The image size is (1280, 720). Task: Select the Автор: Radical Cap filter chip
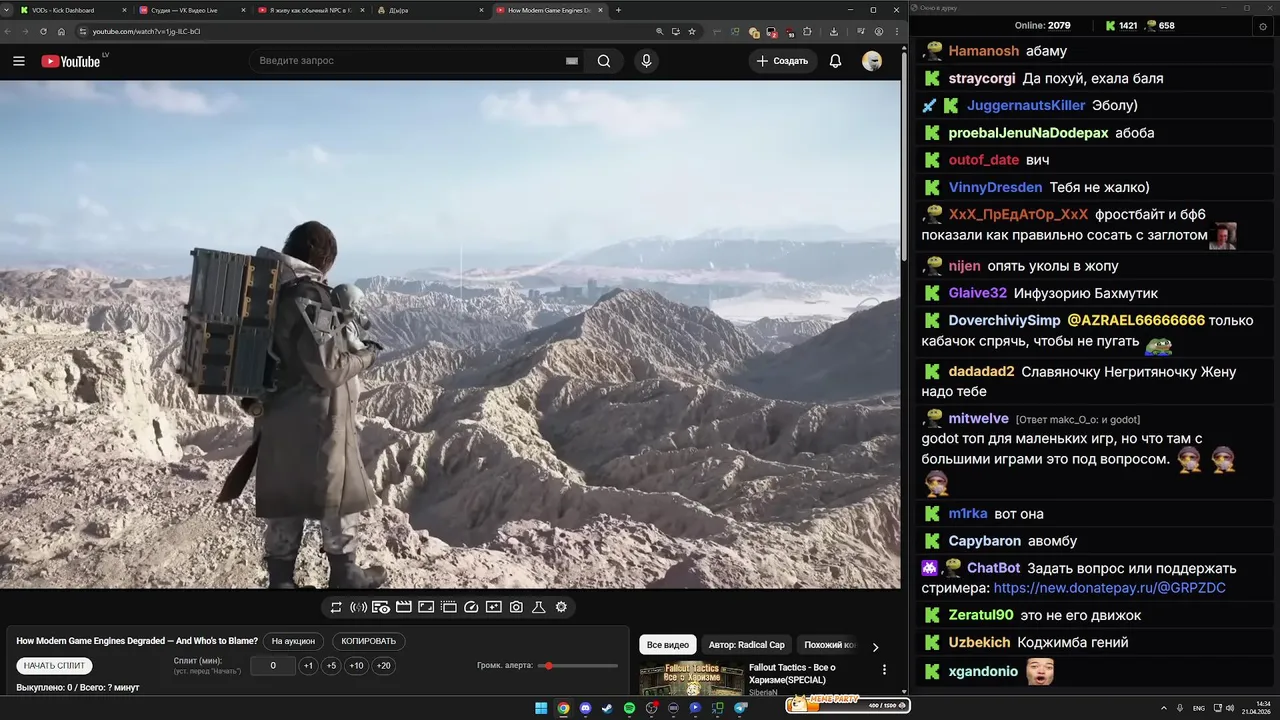click(x=747, y=645)
